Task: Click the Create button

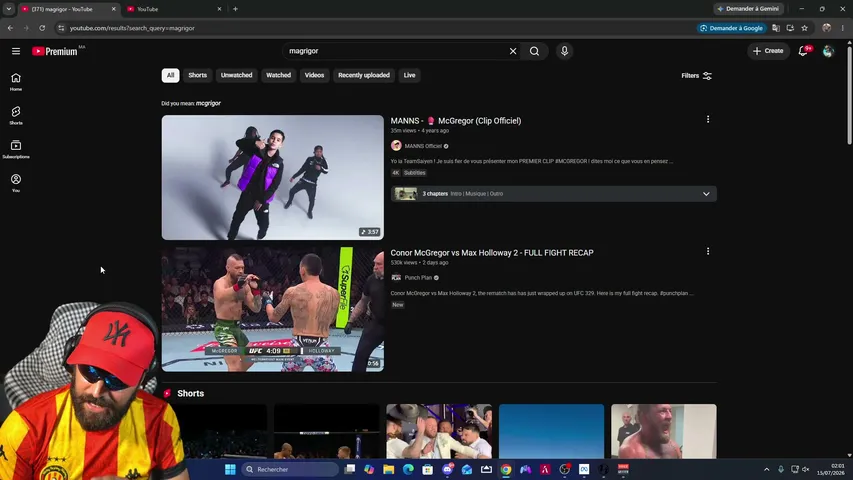Action: coord(768,51)
